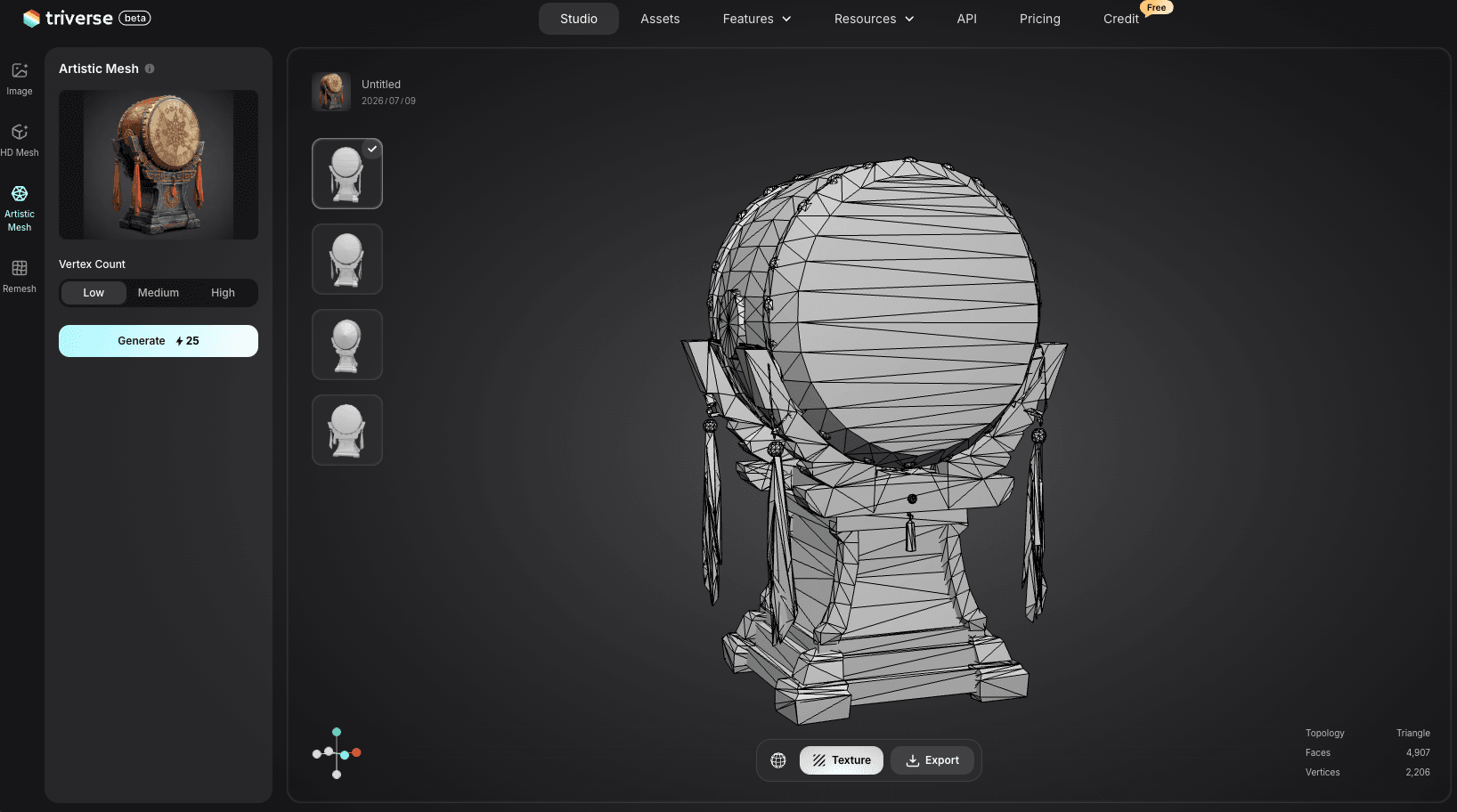Image resolution: width=1457 pixels, height=812 pixels.
Task: Open the Credit menu item
Action: (x=1121, y=19)
